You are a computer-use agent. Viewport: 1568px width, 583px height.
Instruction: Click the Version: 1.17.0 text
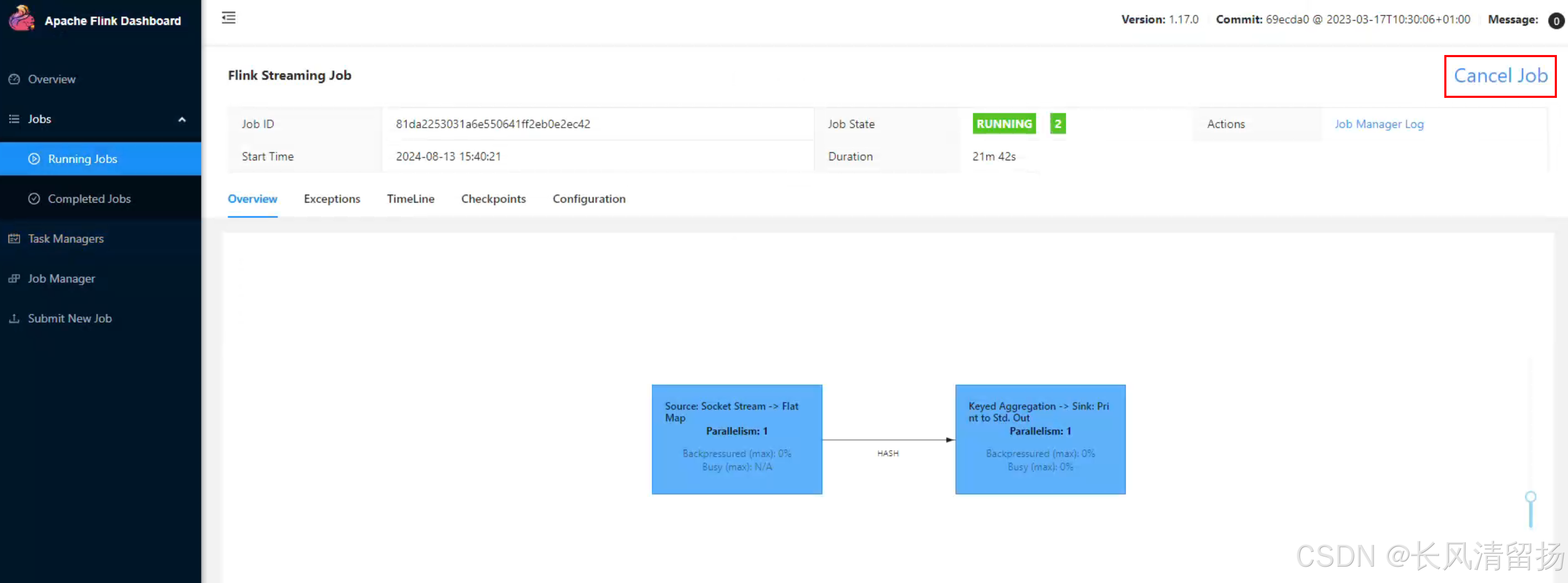[1160, 20]
